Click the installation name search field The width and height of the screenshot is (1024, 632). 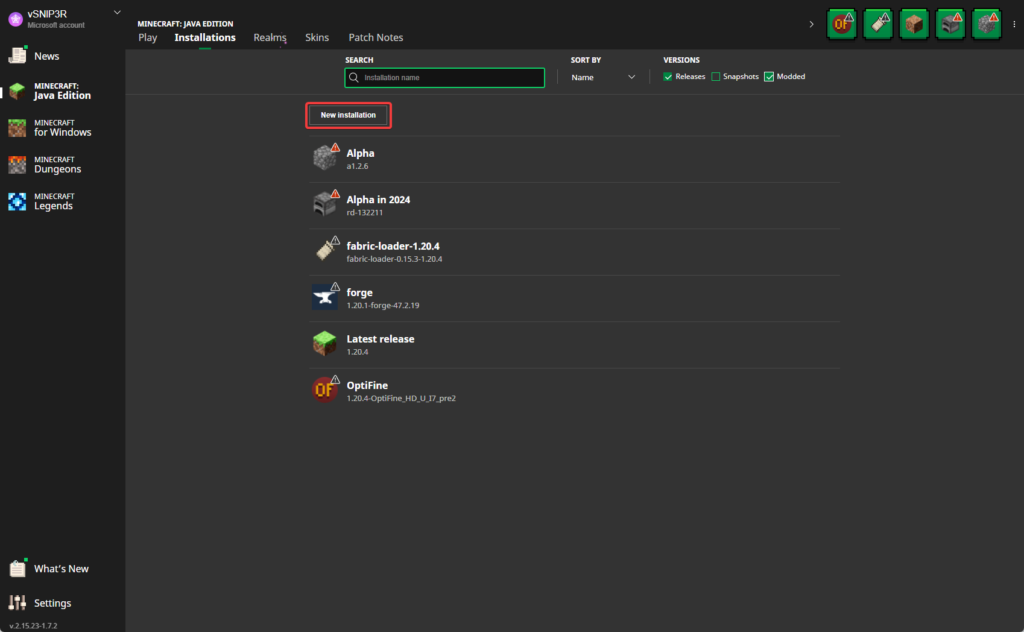coord(444,77)
